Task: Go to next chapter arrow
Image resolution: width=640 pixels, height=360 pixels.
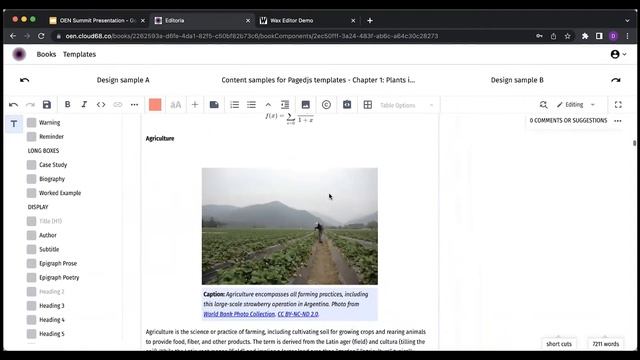Action: pos(616,80)
